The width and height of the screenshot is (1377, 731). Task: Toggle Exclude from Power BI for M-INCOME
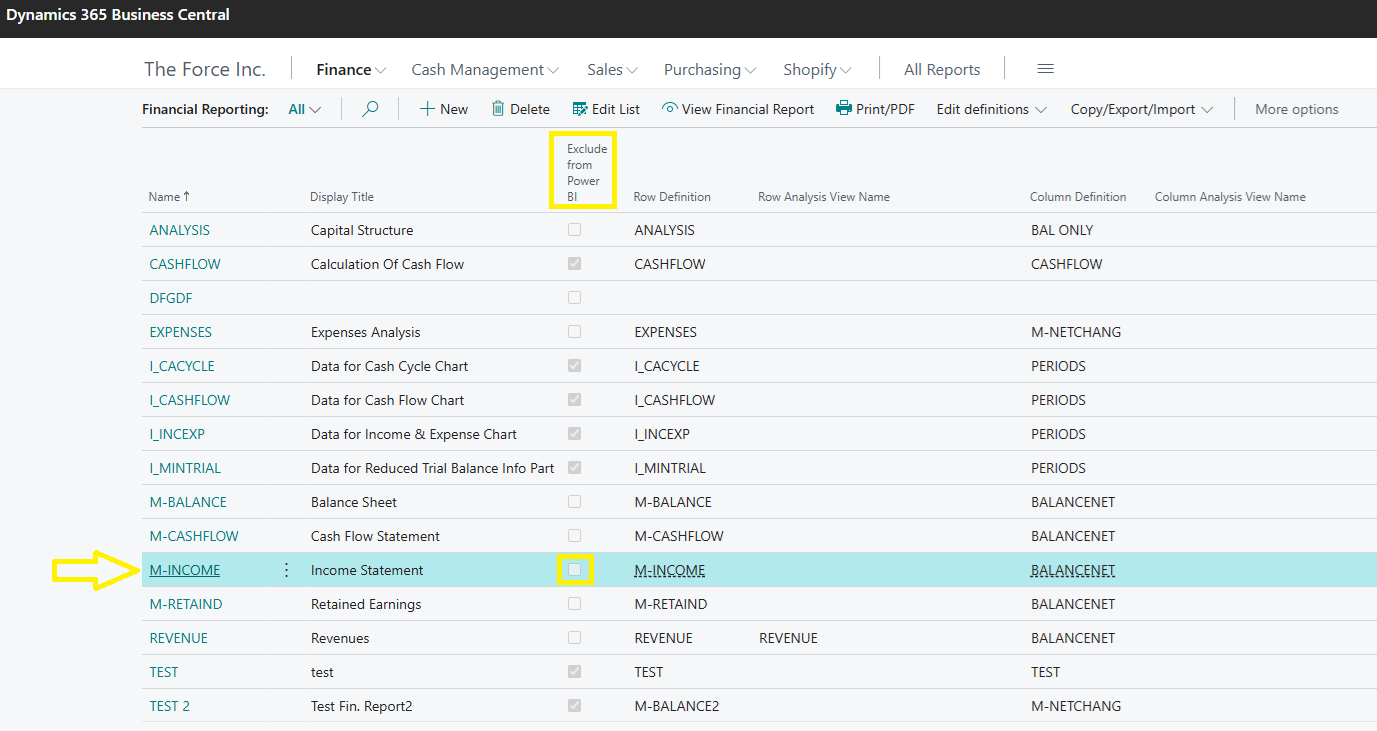pos(574,570)
